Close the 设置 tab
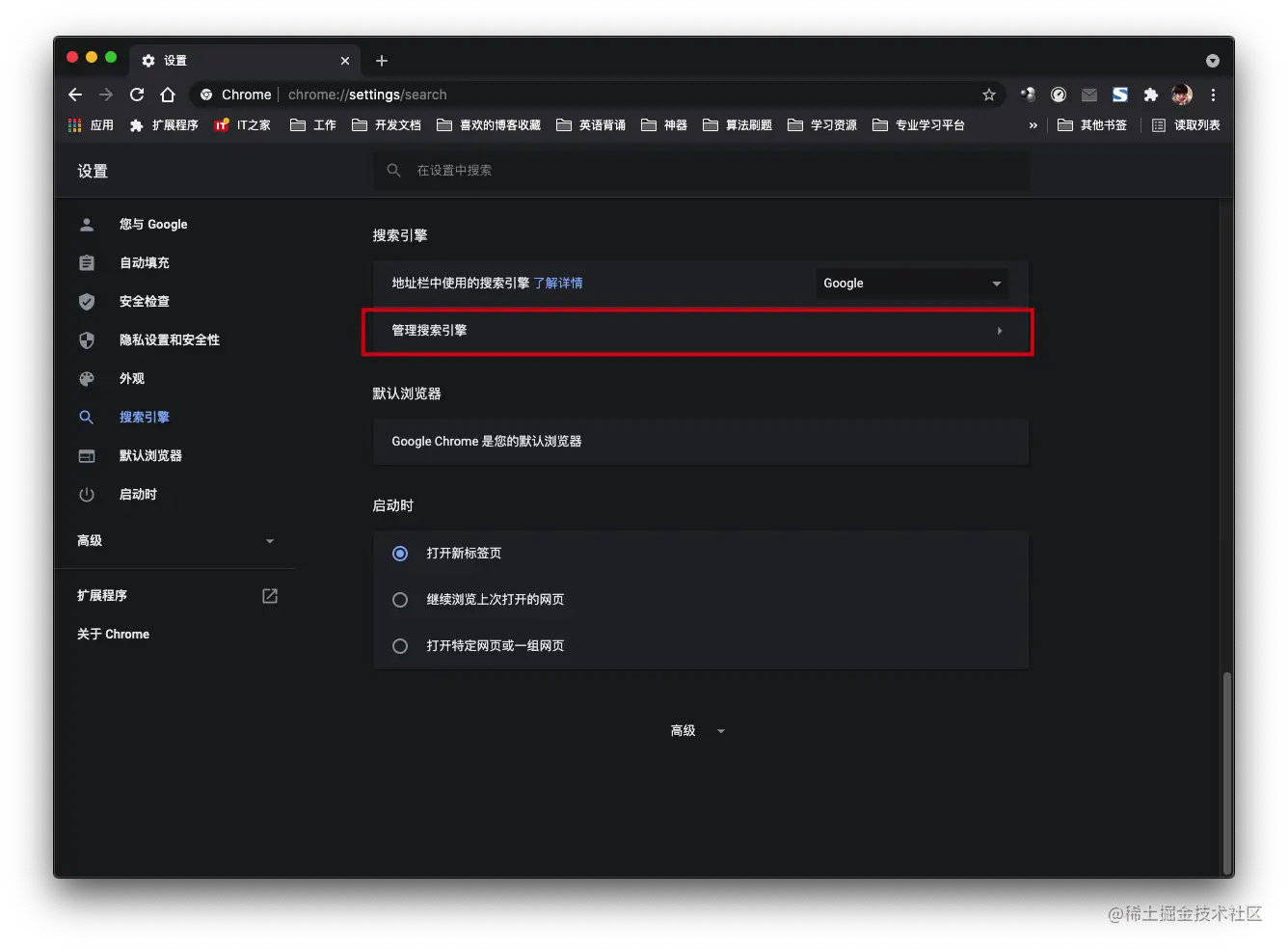Image resolution: width=1288 pixels, height=949 pixels. [x=345, y=61]
